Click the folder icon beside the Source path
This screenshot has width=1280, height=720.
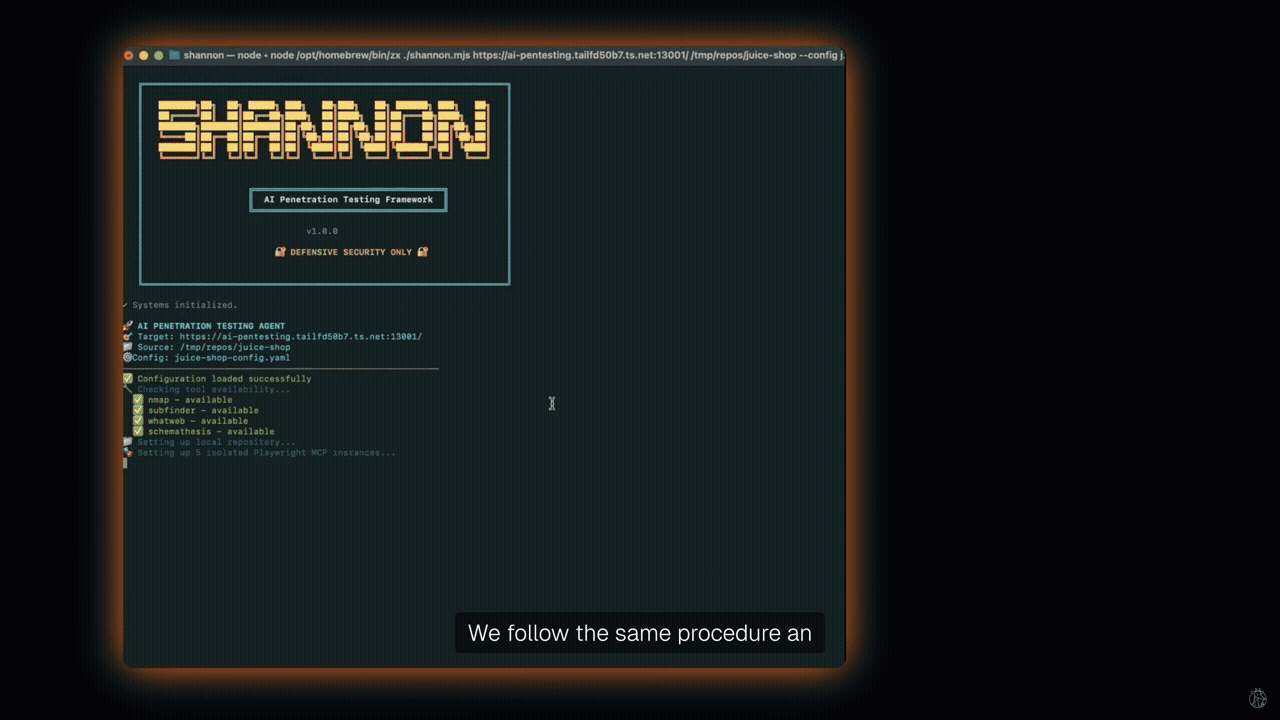(128, 347)
